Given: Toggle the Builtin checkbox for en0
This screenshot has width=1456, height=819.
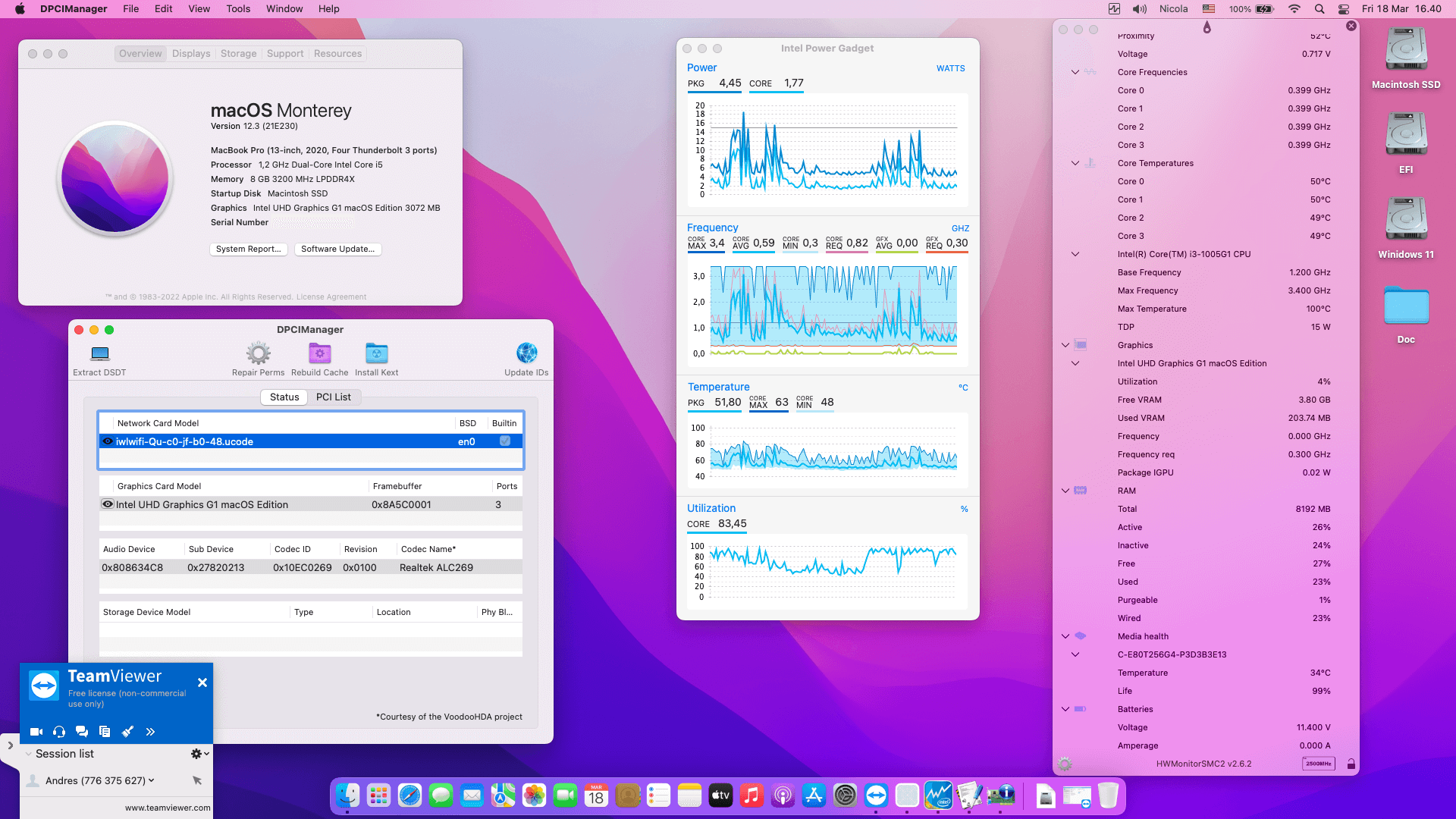Looking at the screenshot, I should point(505,441).
